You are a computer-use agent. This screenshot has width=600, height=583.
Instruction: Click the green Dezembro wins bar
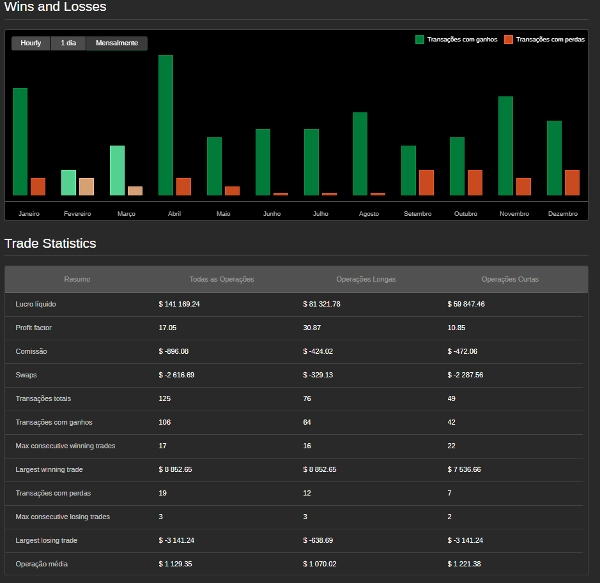(x=554, y=158)
